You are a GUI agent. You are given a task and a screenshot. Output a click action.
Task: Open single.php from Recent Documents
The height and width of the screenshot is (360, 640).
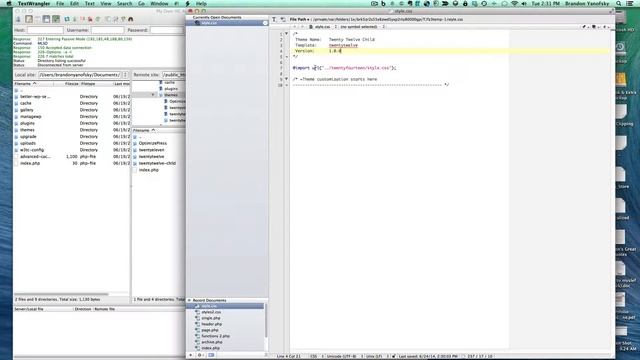211,318
